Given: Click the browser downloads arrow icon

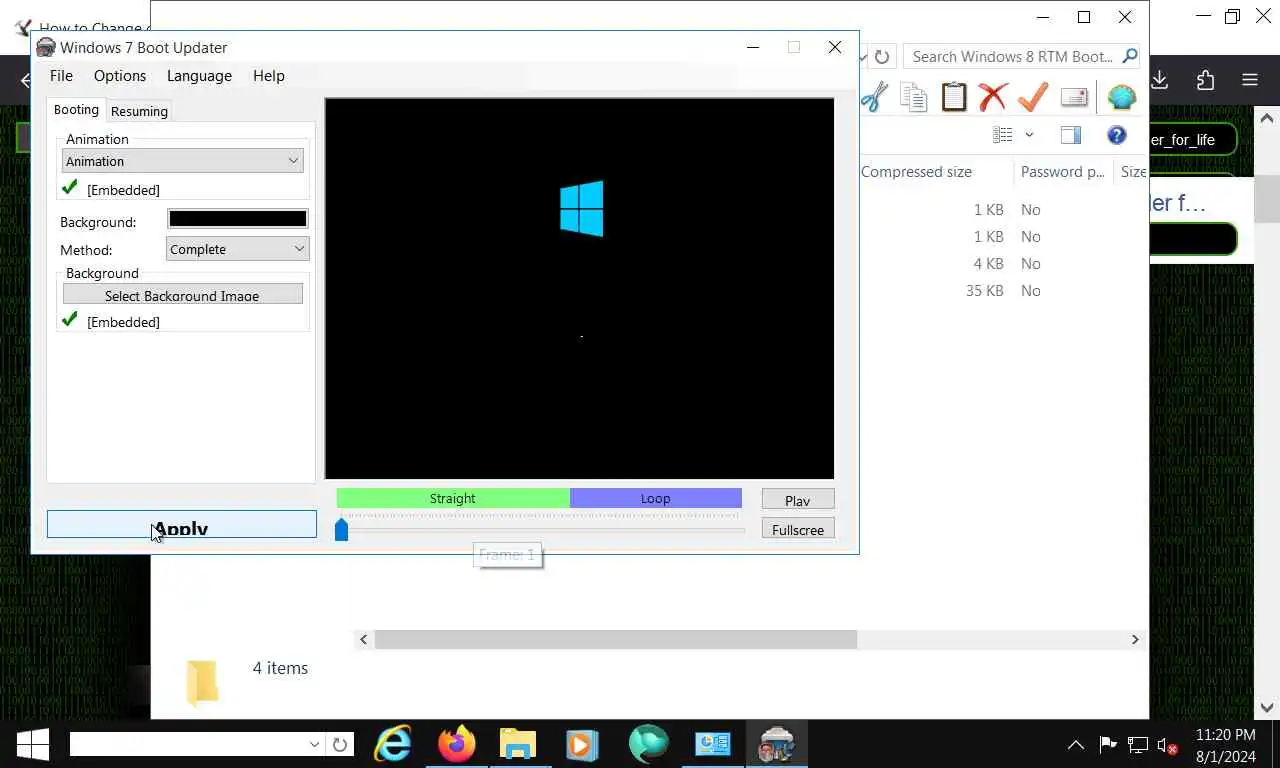Looking at the screenshot, I should (1160, 80).
